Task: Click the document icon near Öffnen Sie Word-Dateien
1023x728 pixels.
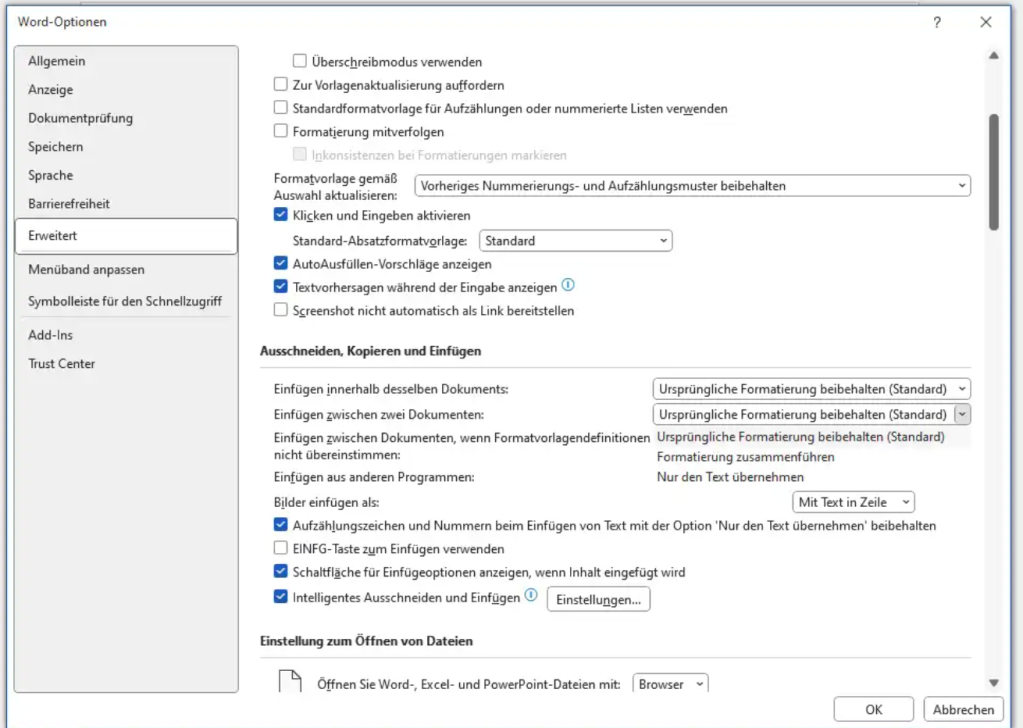Action: 290,680
